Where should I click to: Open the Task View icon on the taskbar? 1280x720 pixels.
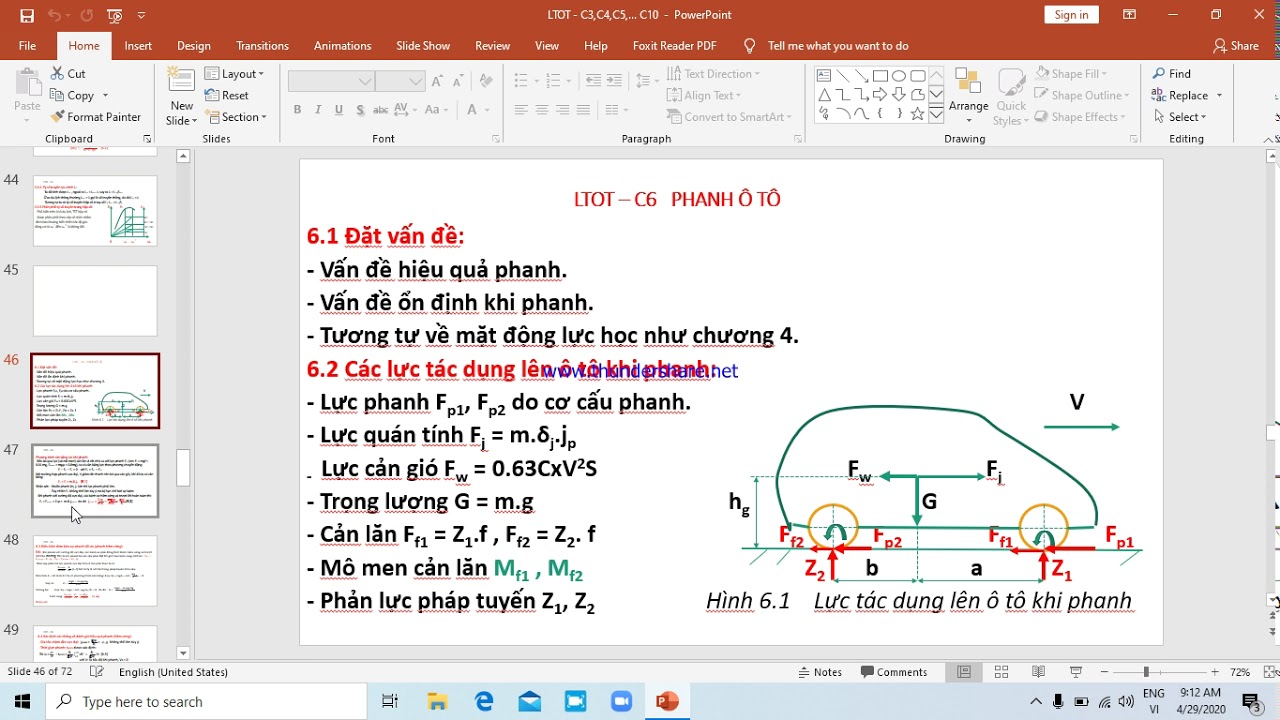pos(390,702)
